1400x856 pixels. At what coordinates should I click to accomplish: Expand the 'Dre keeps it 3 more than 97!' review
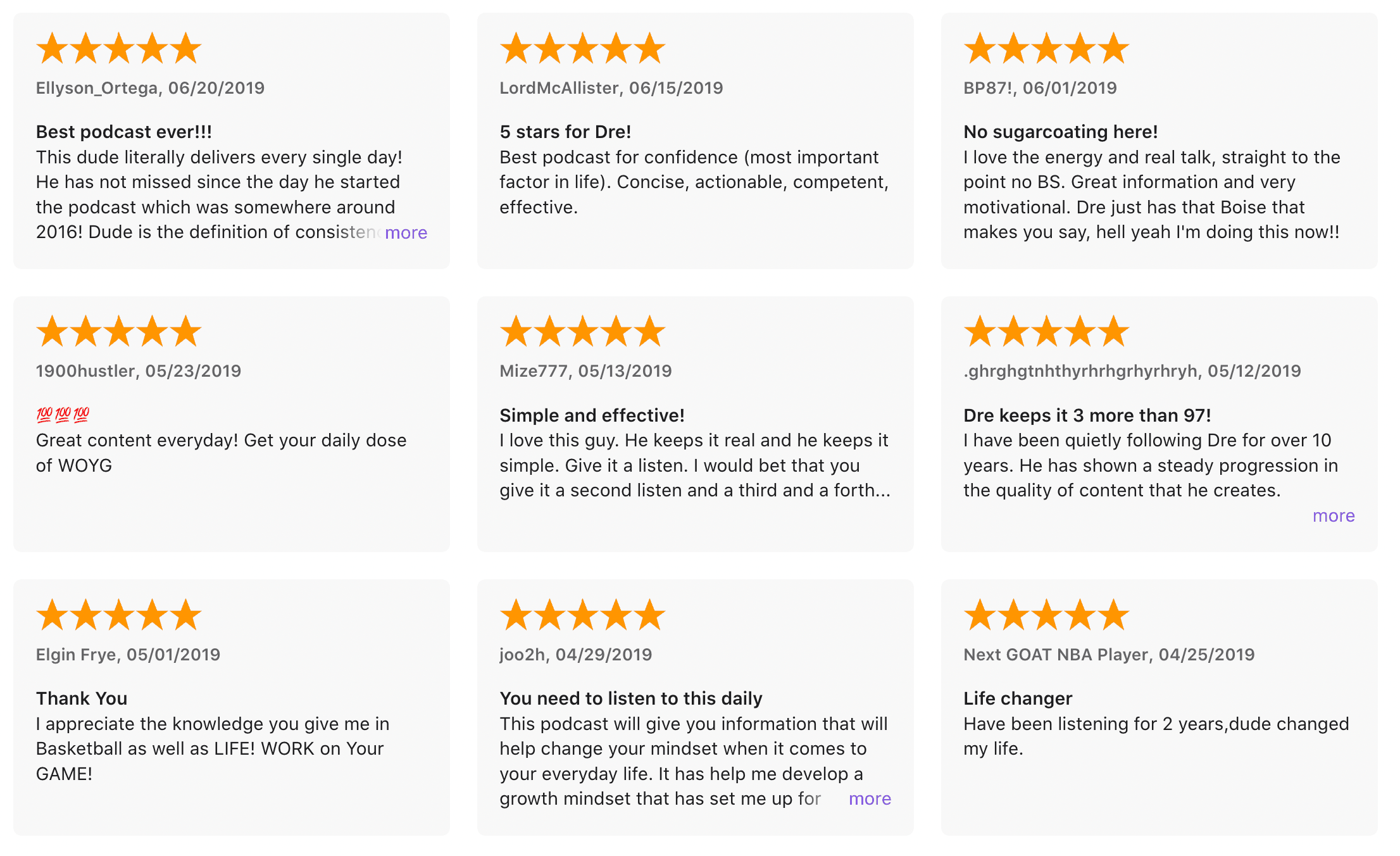click(x=1333, y=516)
